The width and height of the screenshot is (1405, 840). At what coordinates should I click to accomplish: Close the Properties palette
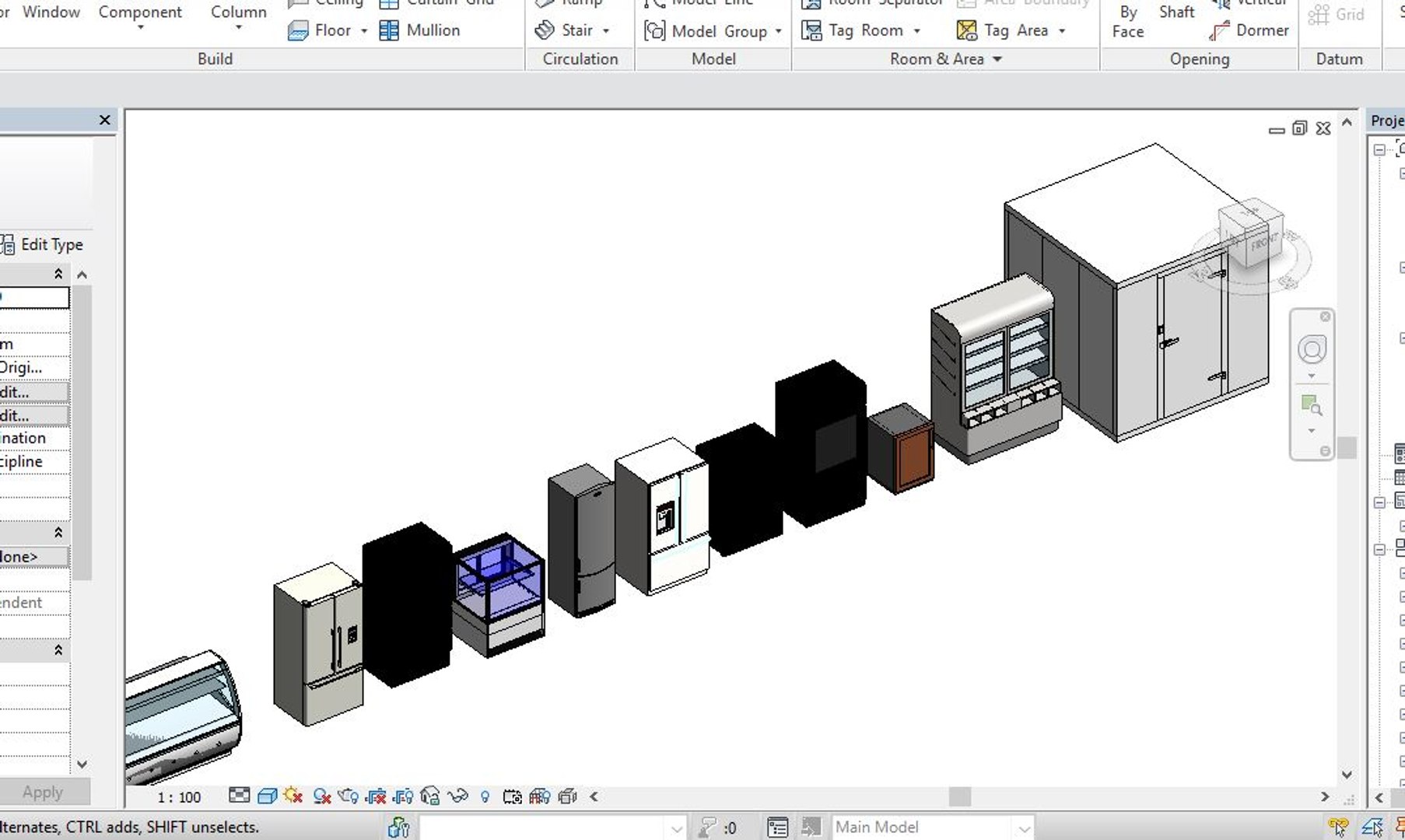click(x=105, y=120)
